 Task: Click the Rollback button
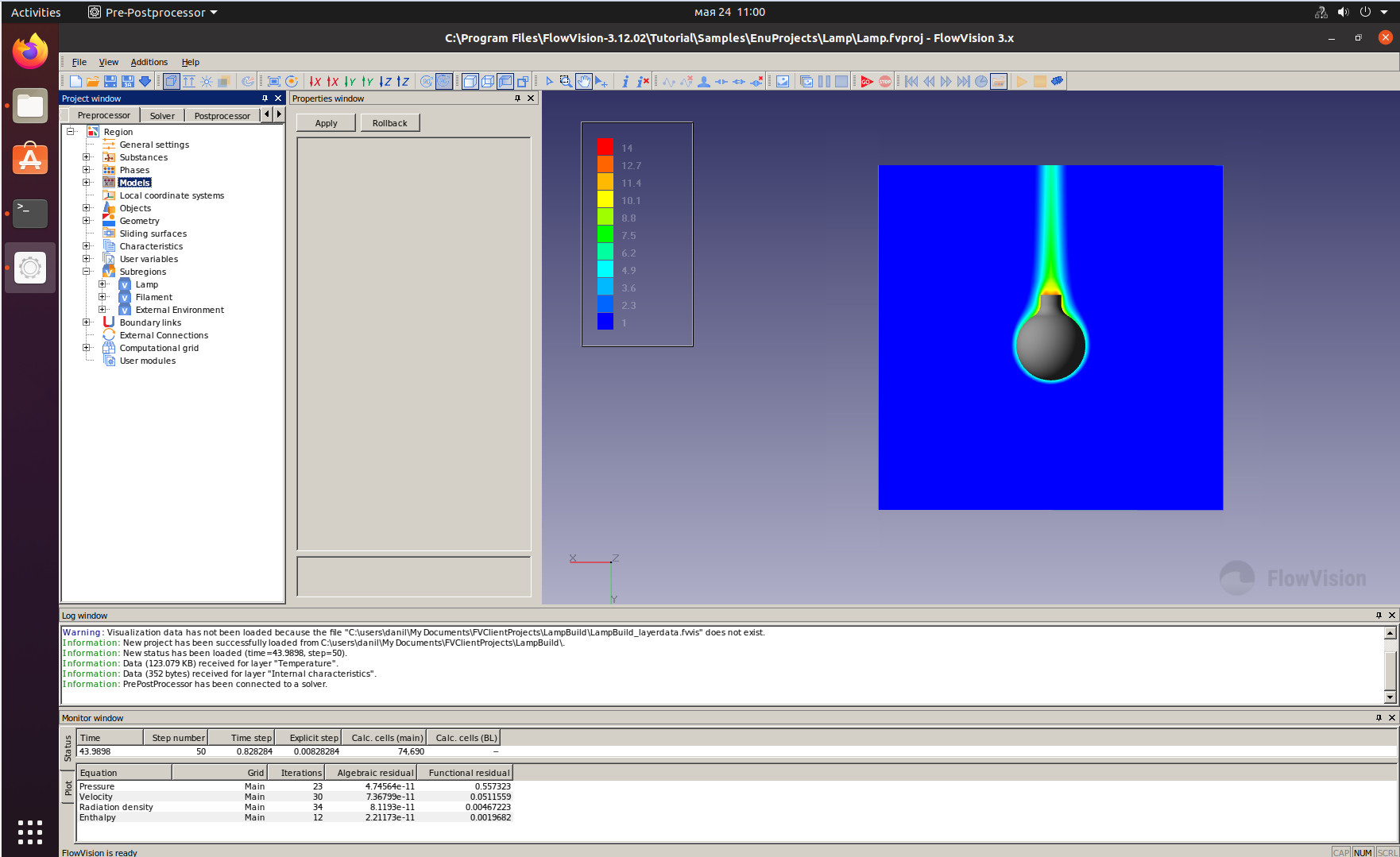click(x=390, y=123)
